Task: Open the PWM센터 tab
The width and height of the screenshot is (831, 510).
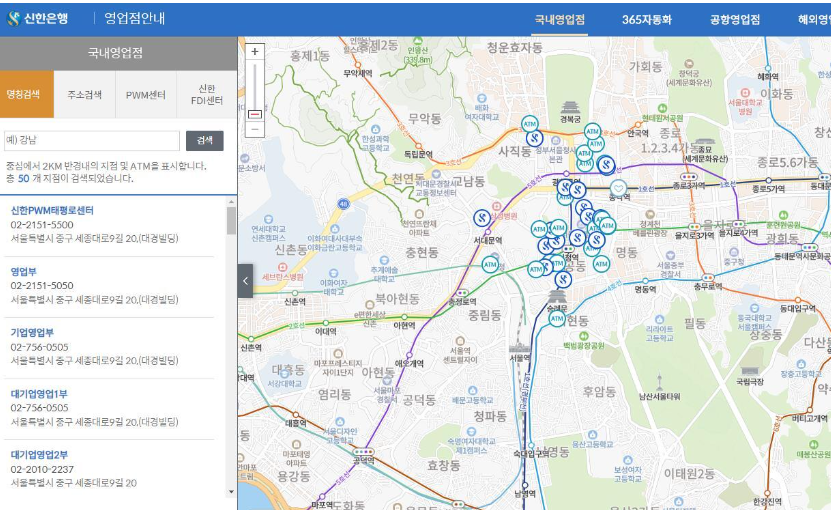Action: click(146, 95)
